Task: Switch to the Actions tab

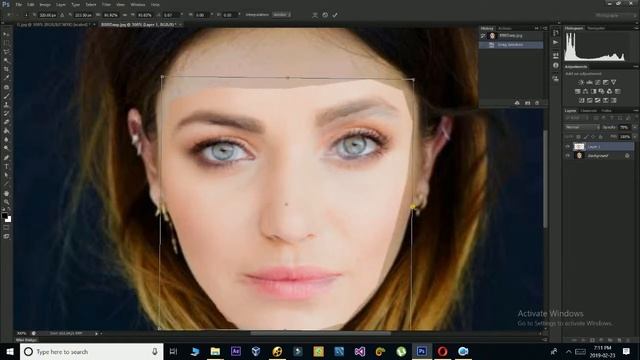Action: (505, 28)
